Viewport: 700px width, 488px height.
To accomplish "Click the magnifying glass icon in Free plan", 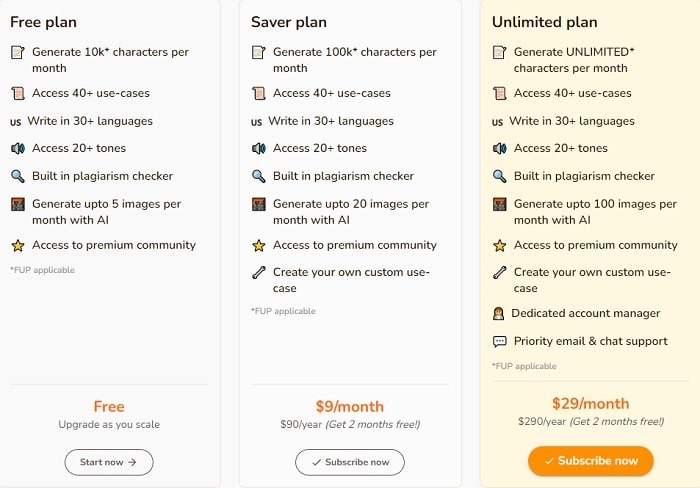I will pyautogui.click(x=18, y=177).
